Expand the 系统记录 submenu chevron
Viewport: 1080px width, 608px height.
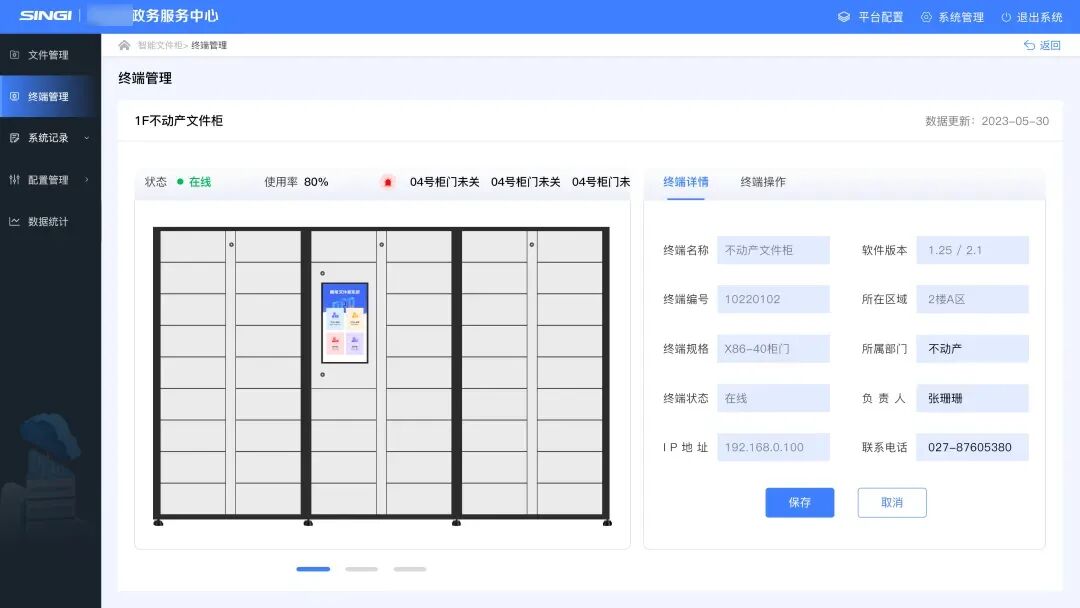click(87, 138)
